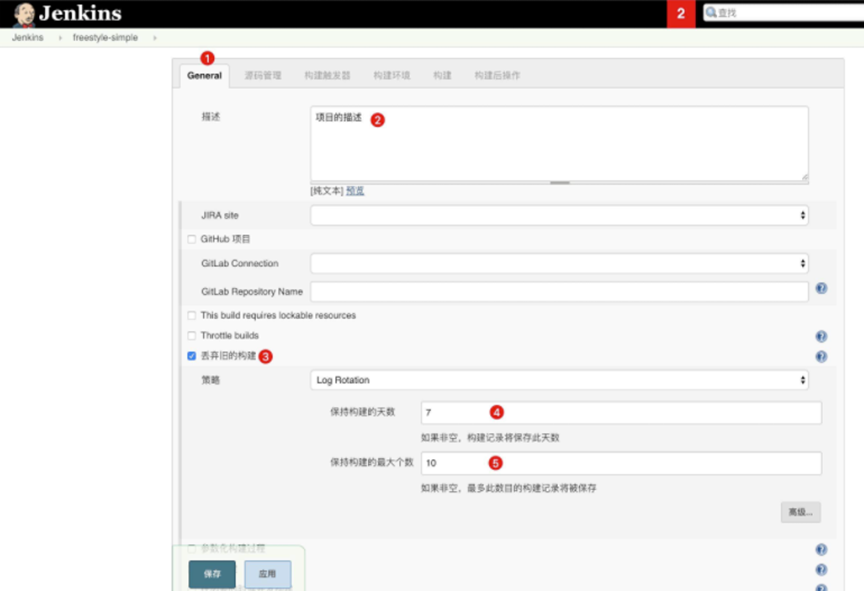
Task: Enable the GitHub 项目 checkbox
Action: pos(192,239)
